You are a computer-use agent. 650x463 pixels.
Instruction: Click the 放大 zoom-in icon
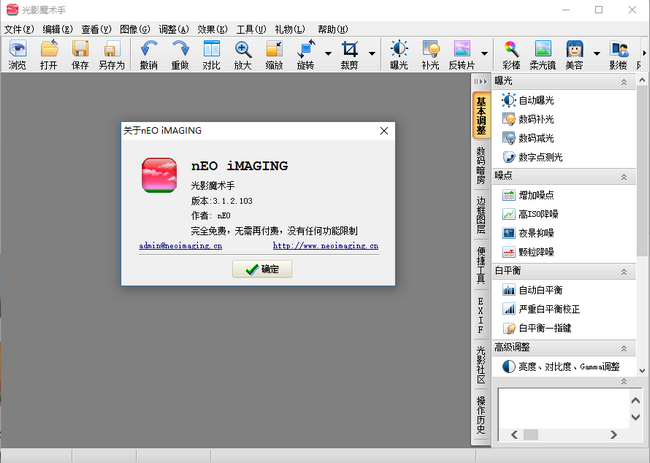click(x=243, y=55)
